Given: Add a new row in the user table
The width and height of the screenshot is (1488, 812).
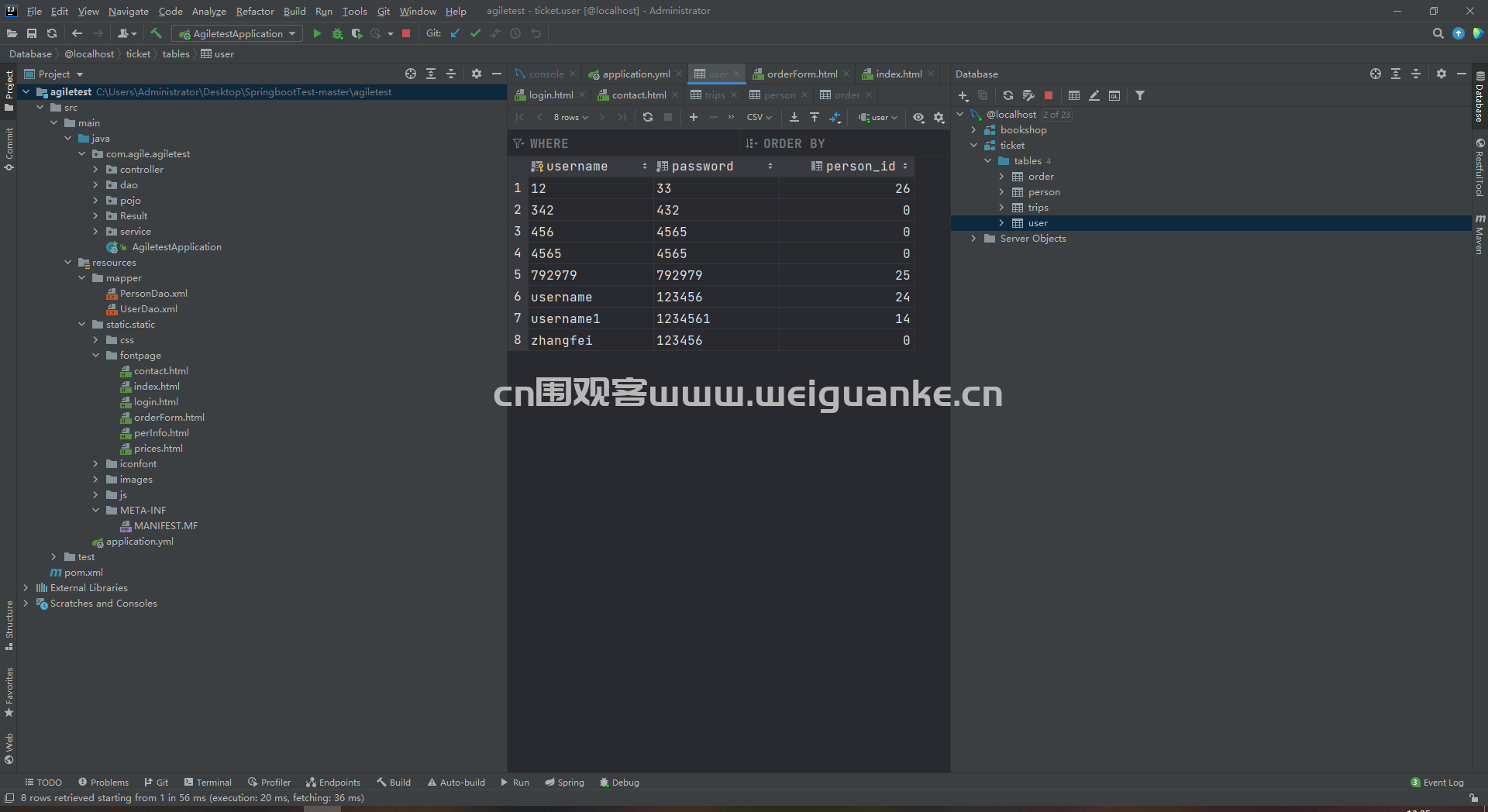Looking at the screenshot, I should pos(694,117).
